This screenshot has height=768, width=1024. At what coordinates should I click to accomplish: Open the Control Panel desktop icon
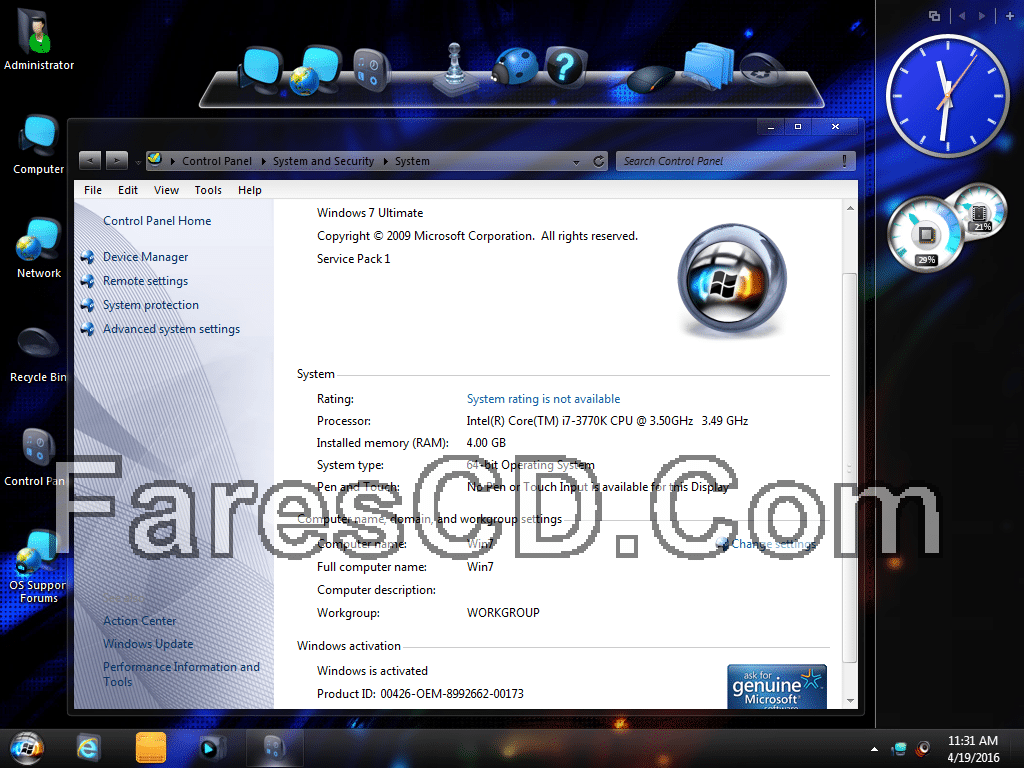(x=36, y=457)
